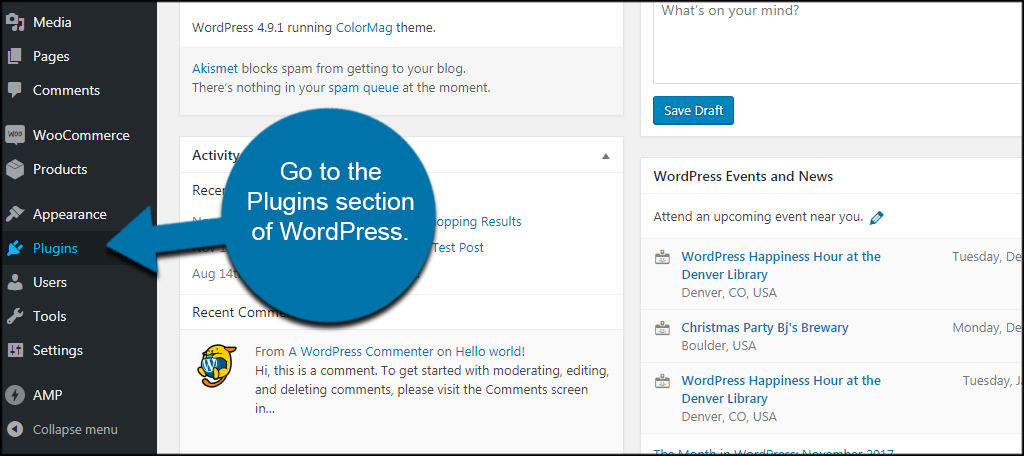Viewport: 1024px width, 456px height.
Task: Click the WordPress Events and News heading
Action: [x=743, y=176]
